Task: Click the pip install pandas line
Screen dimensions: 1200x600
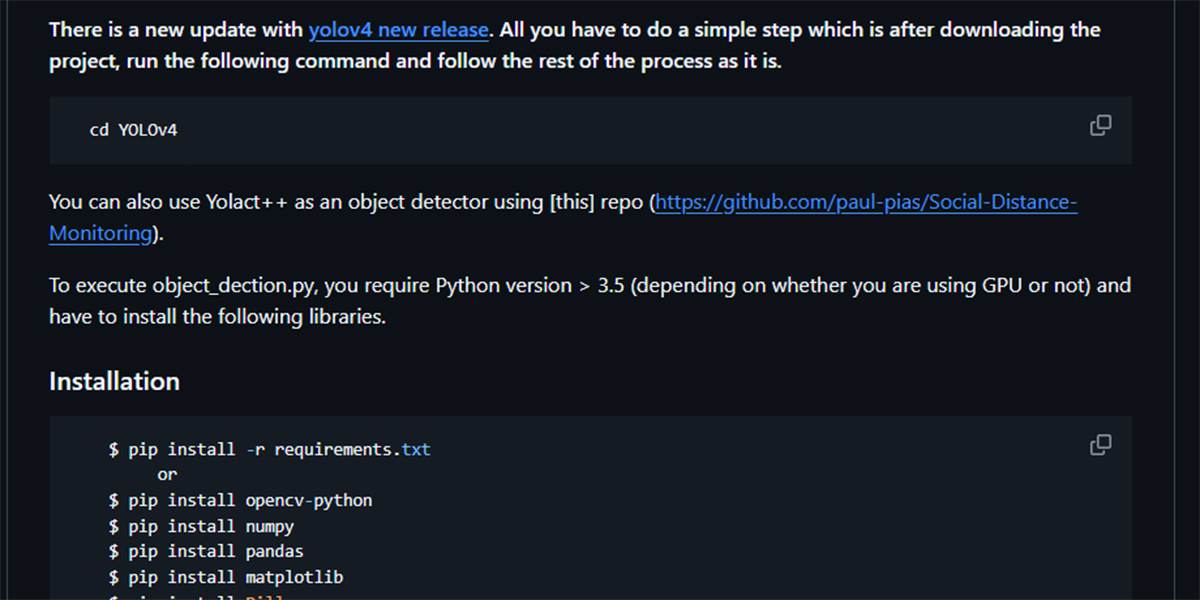Action: click(206, 551)
